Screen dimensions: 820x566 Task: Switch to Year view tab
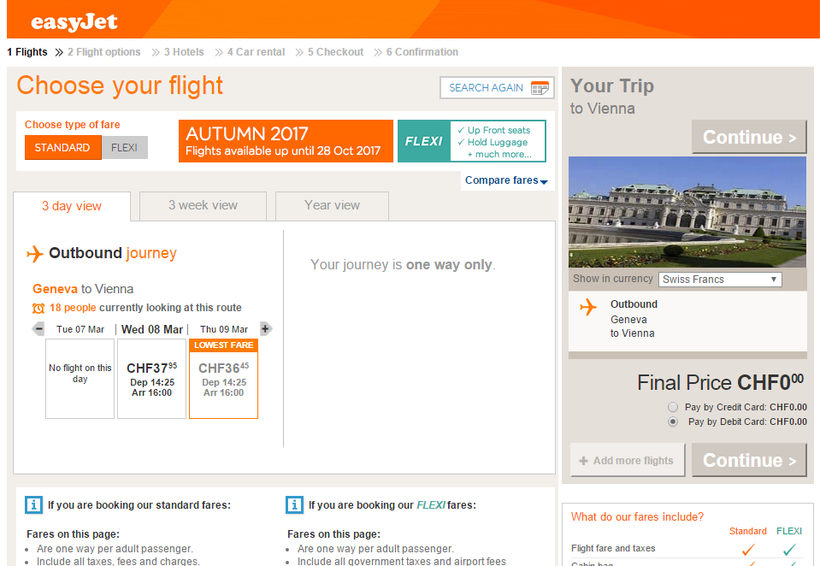[x=332, y=206]
